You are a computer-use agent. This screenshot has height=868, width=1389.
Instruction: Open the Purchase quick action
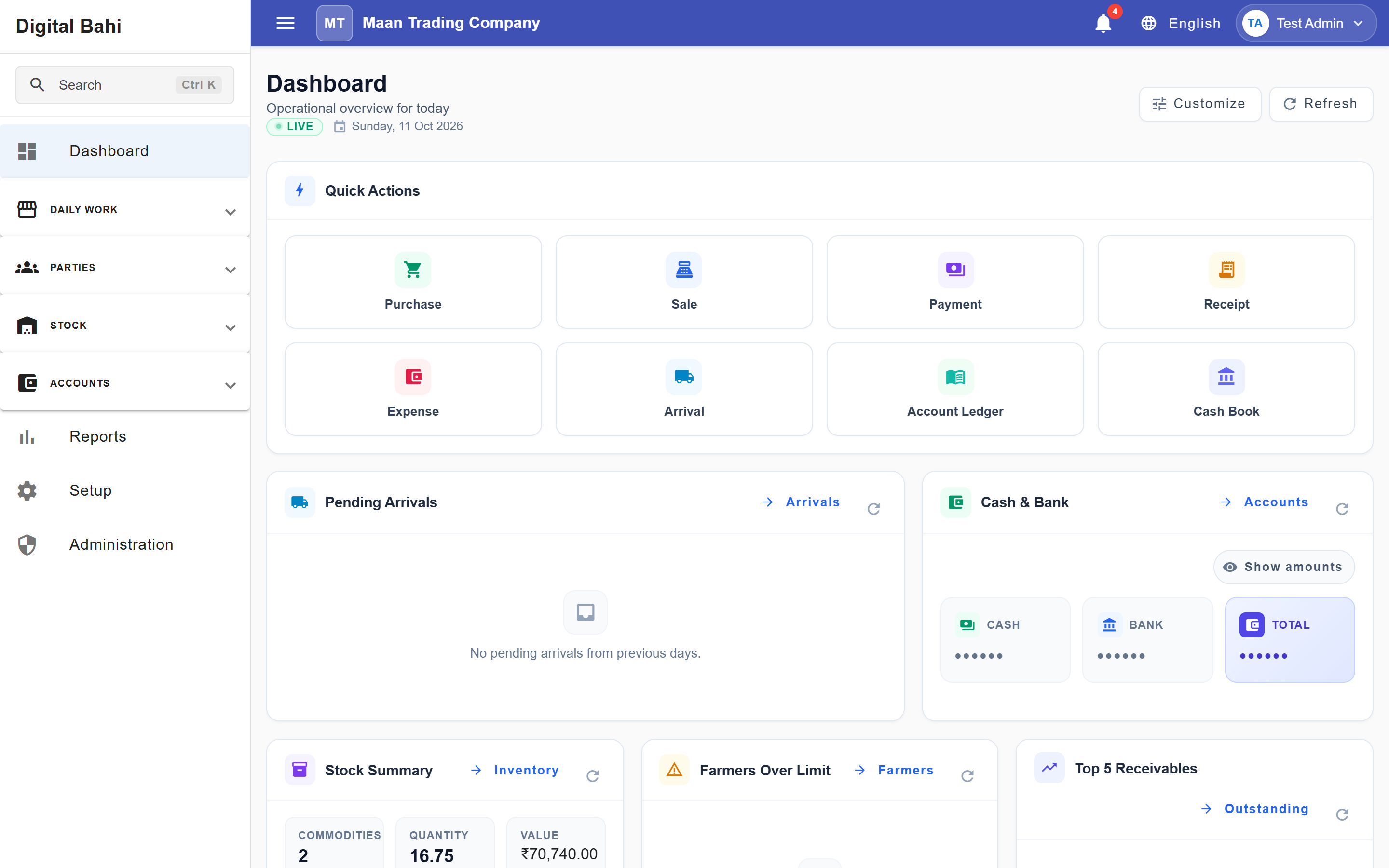tap(413, 282)
